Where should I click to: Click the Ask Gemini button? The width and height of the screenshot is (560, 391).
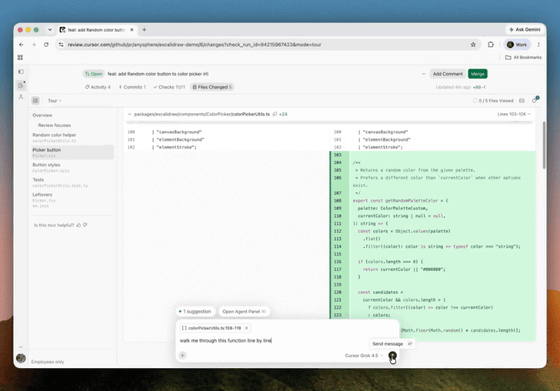(524, 30)
